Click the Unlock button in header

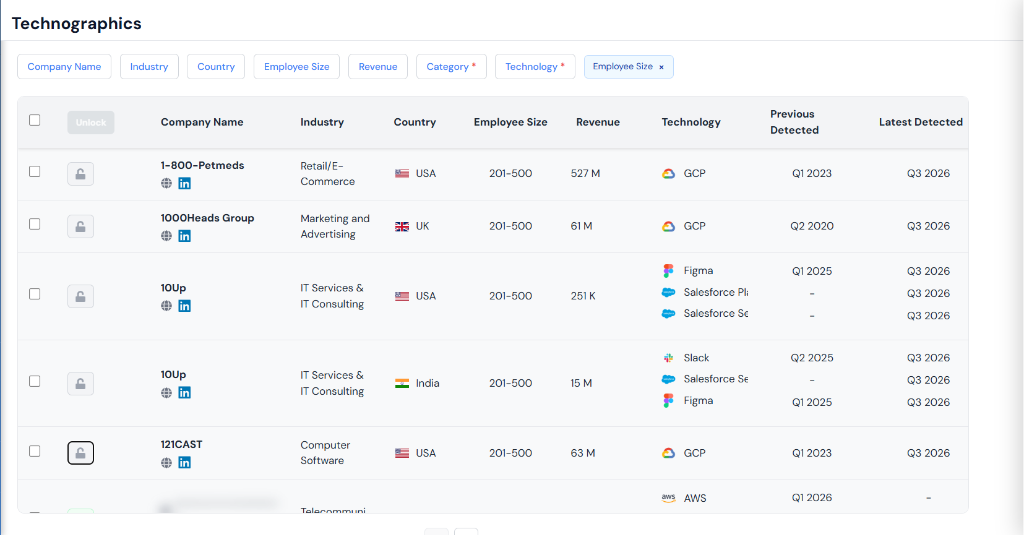point(91,122)
